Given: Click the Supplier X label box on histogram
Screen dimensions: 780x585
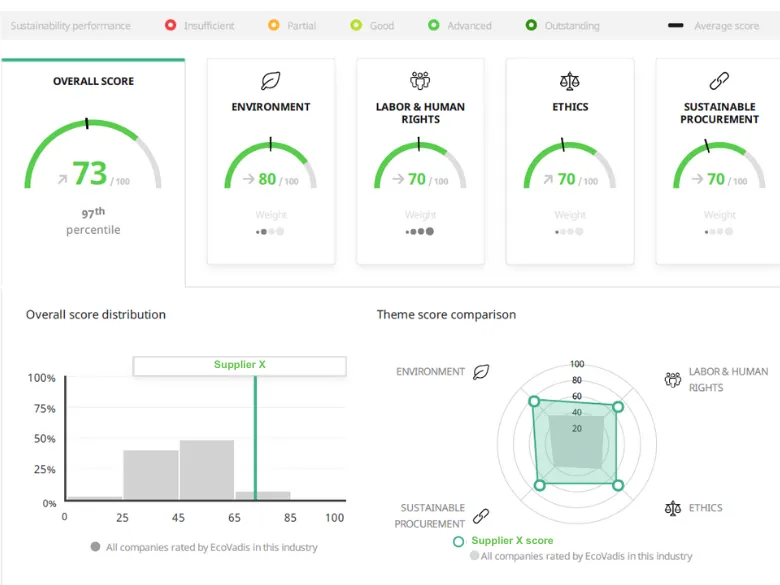Looking at the screenshot, I should (x=239, y=366).
